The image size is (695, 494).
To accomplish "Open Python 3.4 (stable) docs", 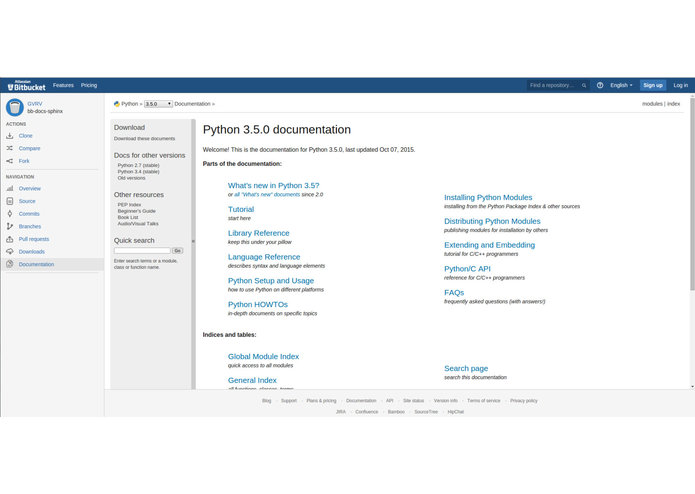I will (x=138, y=171).
